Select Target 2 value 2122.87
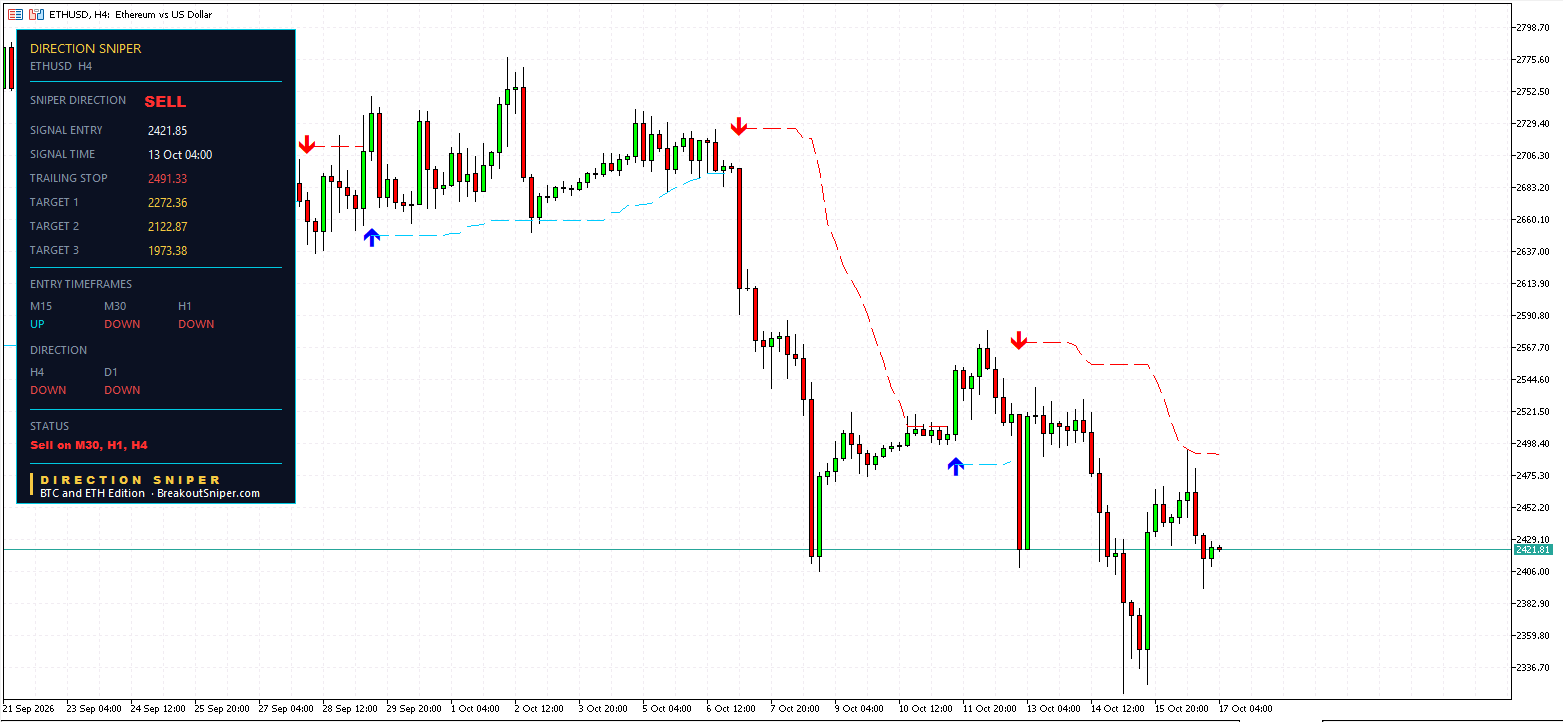1563x722 pixels. [167, 226]
